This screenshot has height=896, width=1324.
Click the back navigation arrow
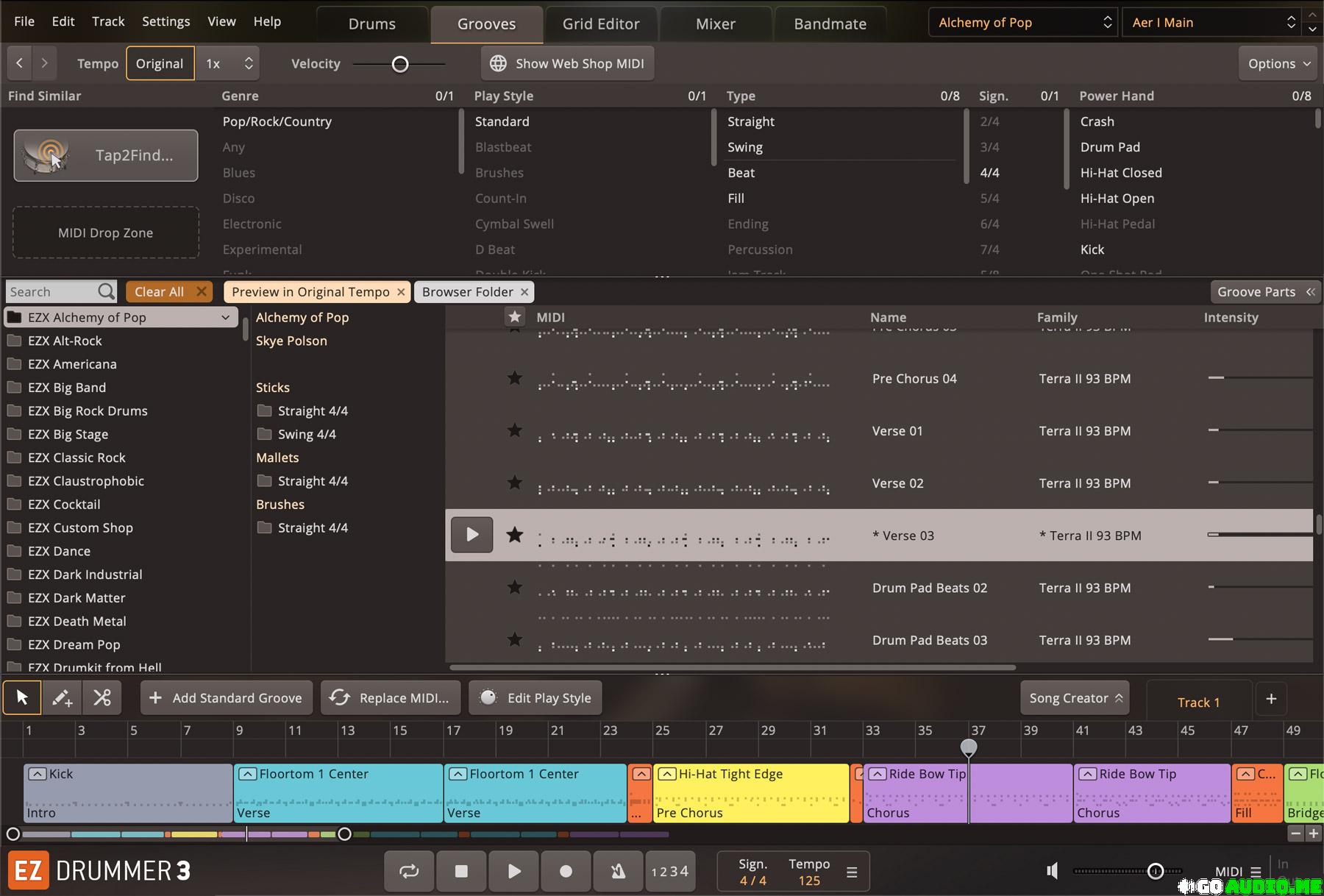[x=20, y=63]
